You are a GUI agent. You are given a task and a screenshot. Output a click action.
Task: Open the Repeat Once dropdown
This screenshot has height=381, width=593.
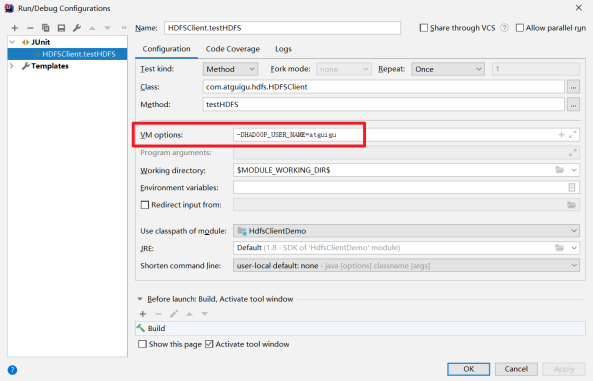pyautogui.click(x=448, y=69)
